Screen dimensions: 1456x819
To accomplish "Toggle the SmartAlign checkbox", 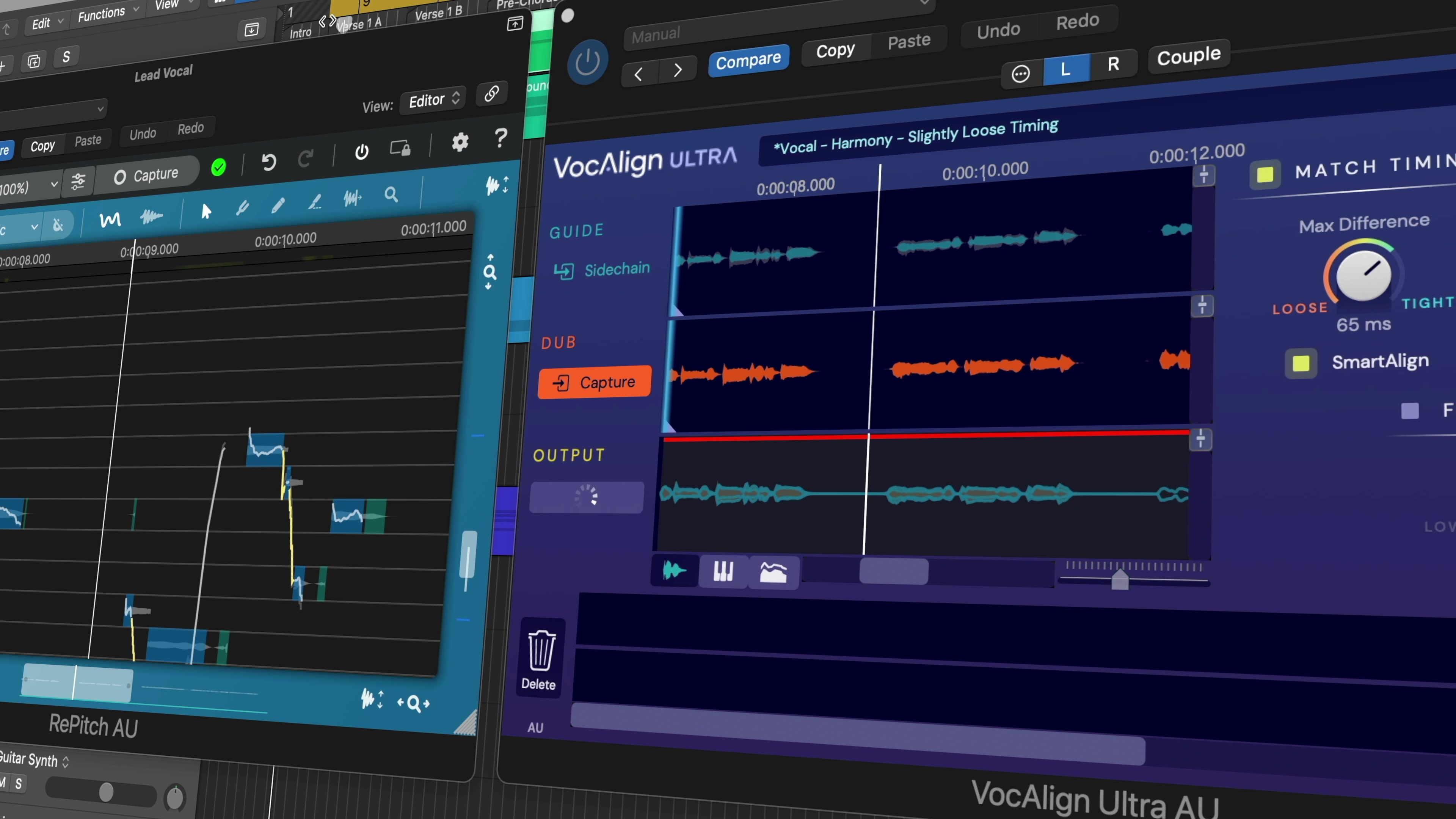I will point(1301,364).
